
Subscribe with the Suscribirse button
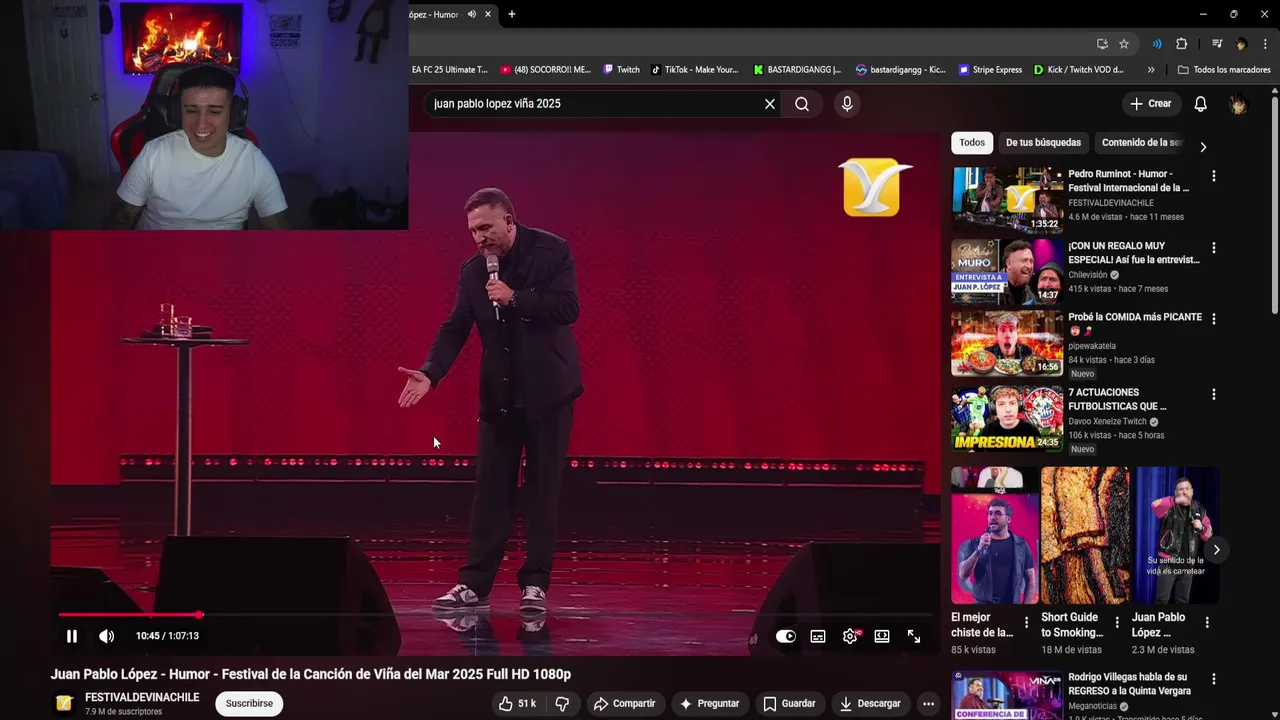[x=249, y=704]
